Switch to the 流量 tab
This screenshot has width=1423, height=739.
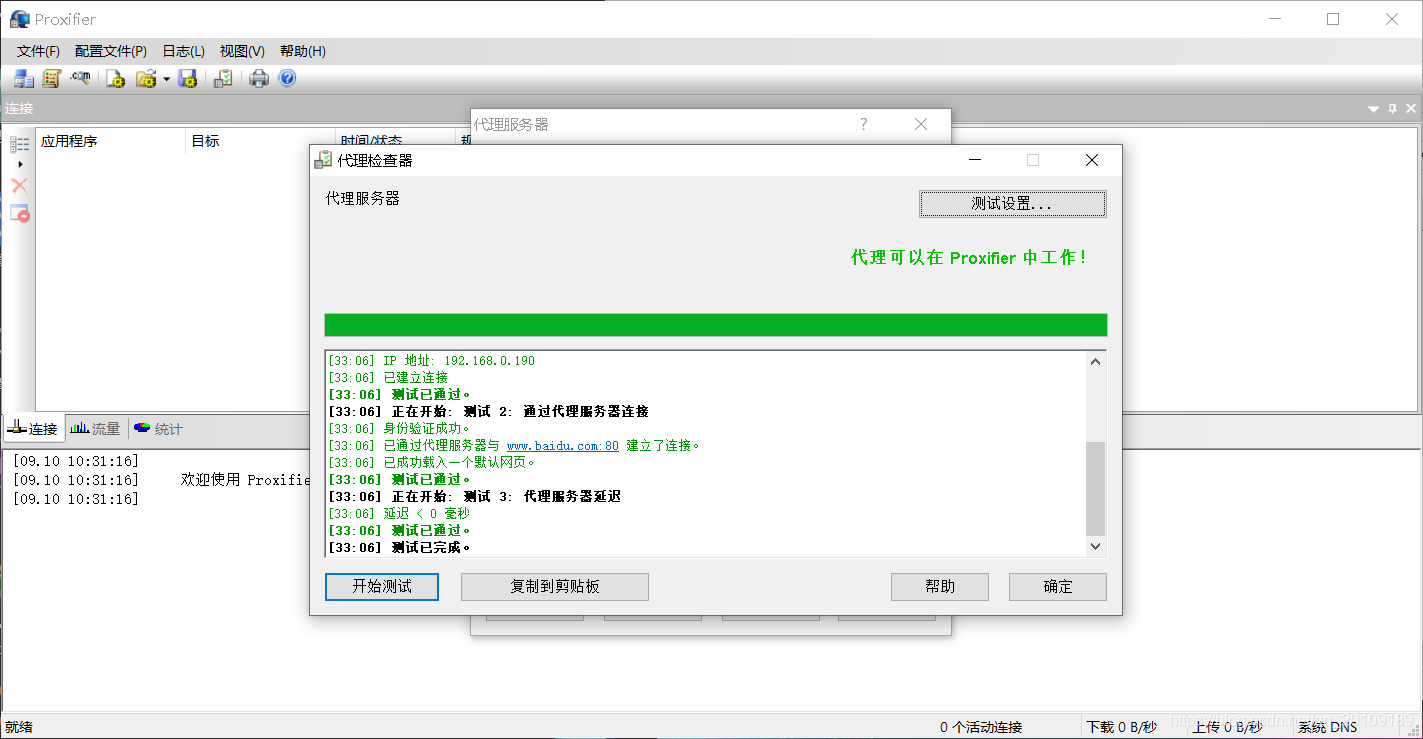pyautogui.click(x=96, y=429)
